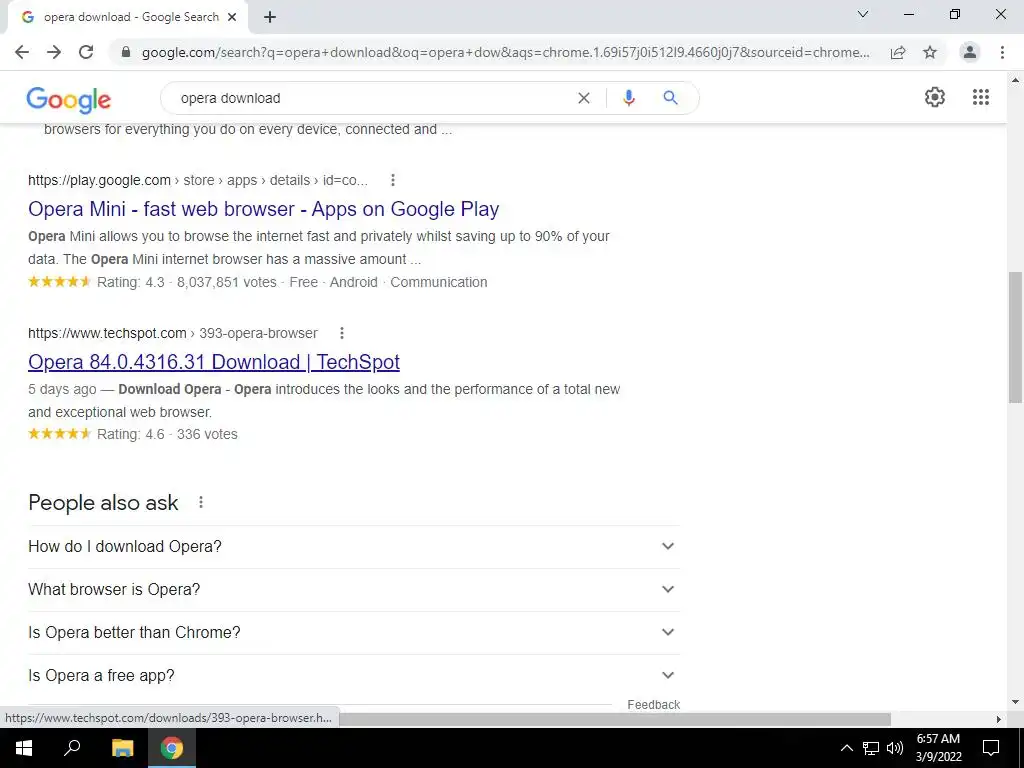Start voice search with microphone
The width and height of the screenshot is (1024, 768).
[x=628, y=98]
